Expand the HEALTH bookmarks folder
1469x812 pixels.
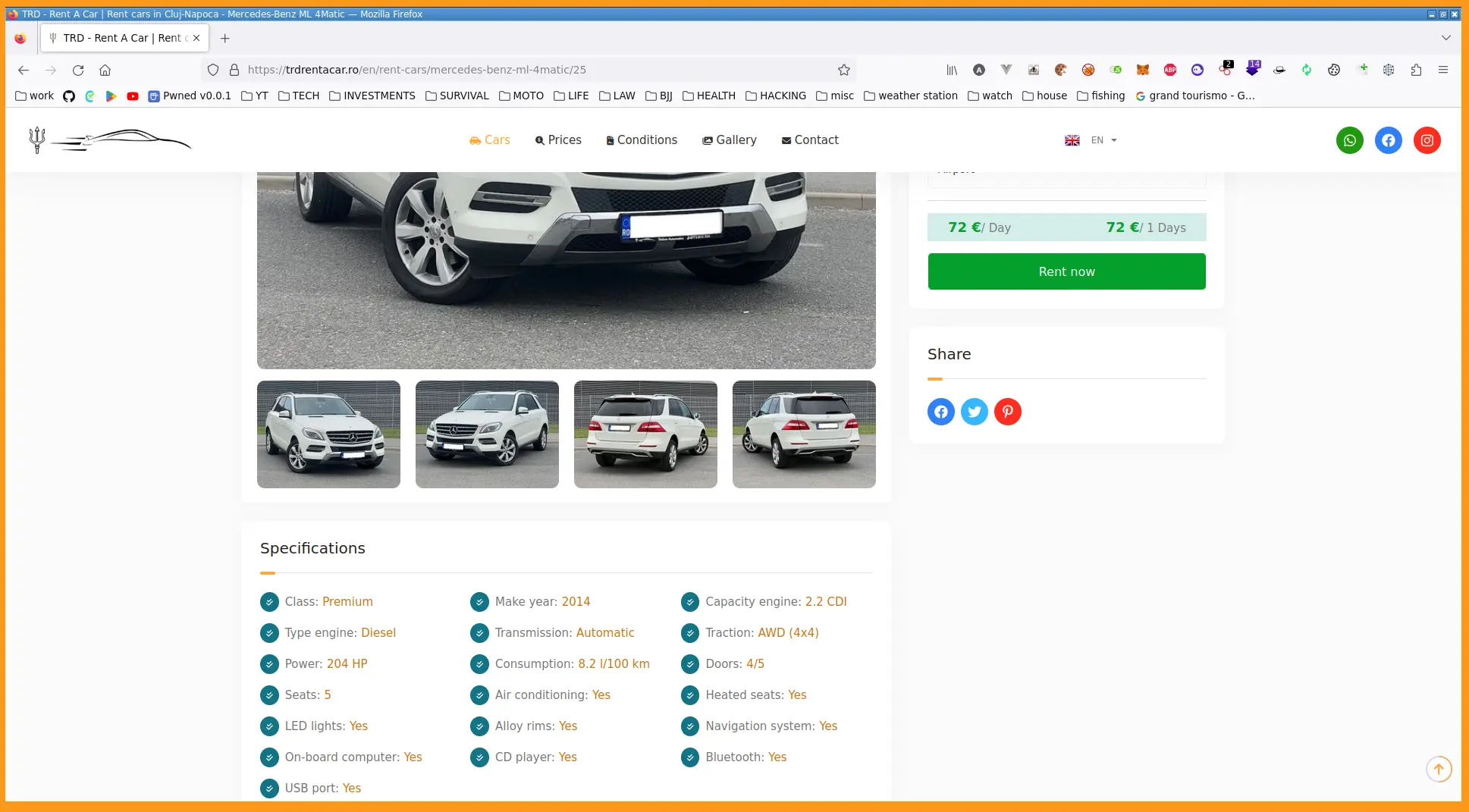pos(708,96)
